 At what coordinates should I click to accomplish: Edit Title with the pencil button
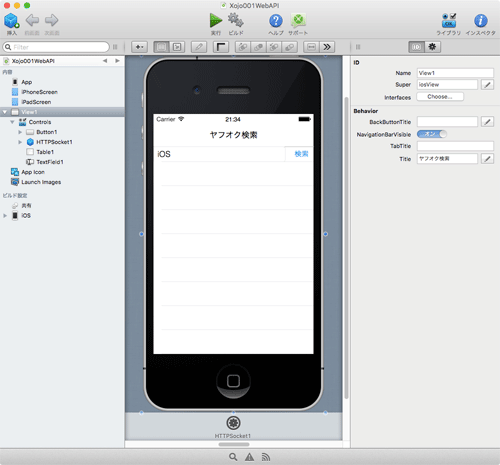click(x=487, y=159)
